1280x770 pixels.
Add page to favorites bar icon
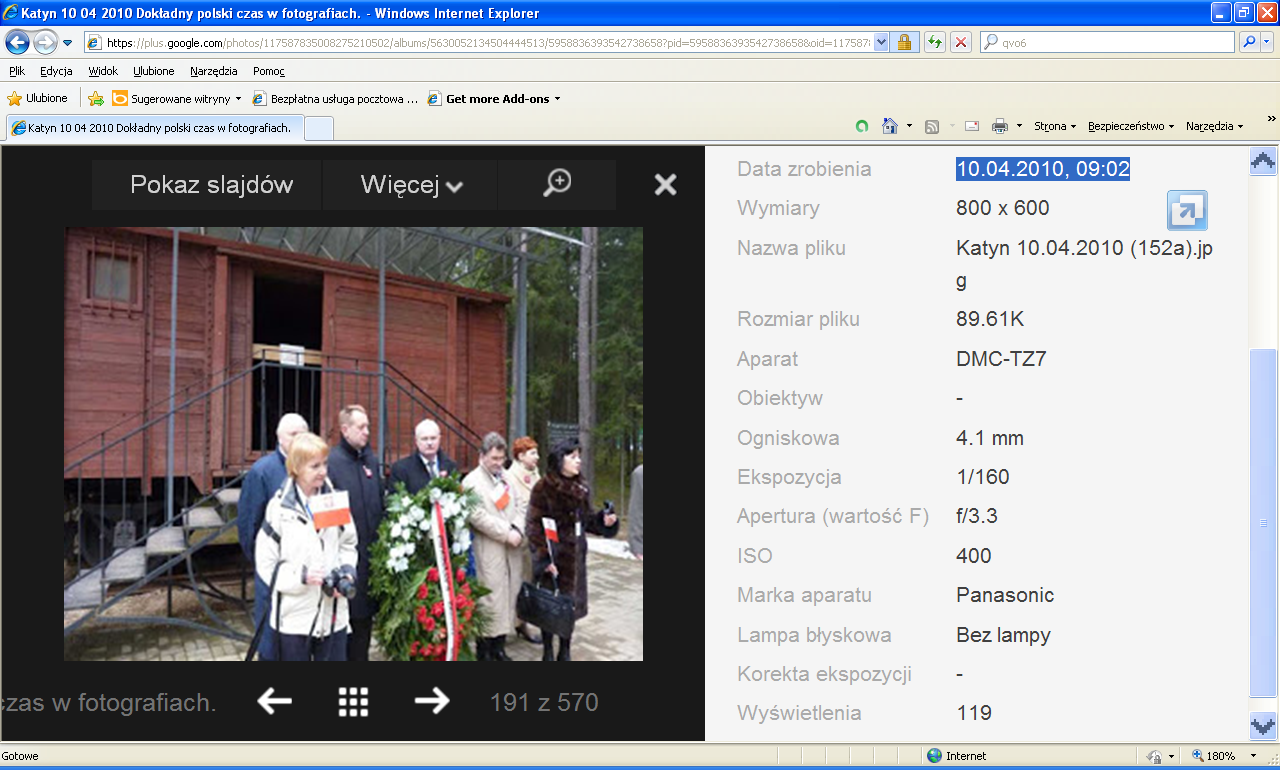coord(96,98)
